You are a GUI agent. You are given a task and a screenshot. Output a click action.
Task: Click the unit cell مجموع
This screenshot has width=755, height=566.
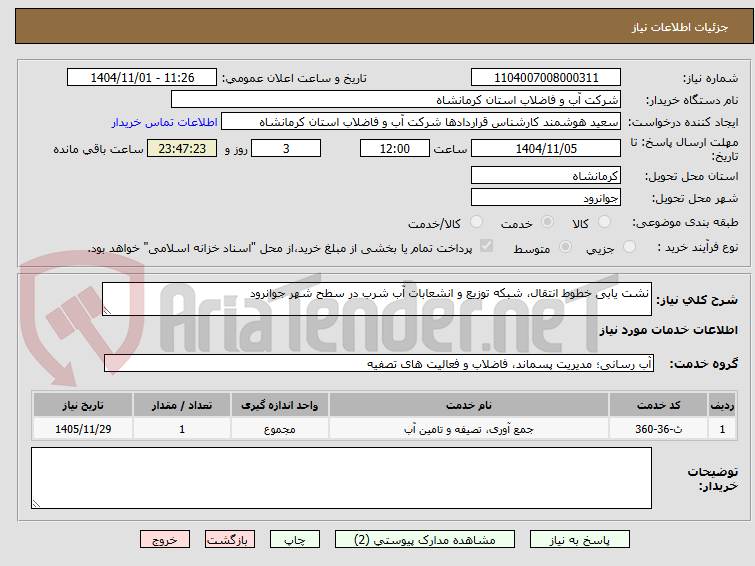280,429
